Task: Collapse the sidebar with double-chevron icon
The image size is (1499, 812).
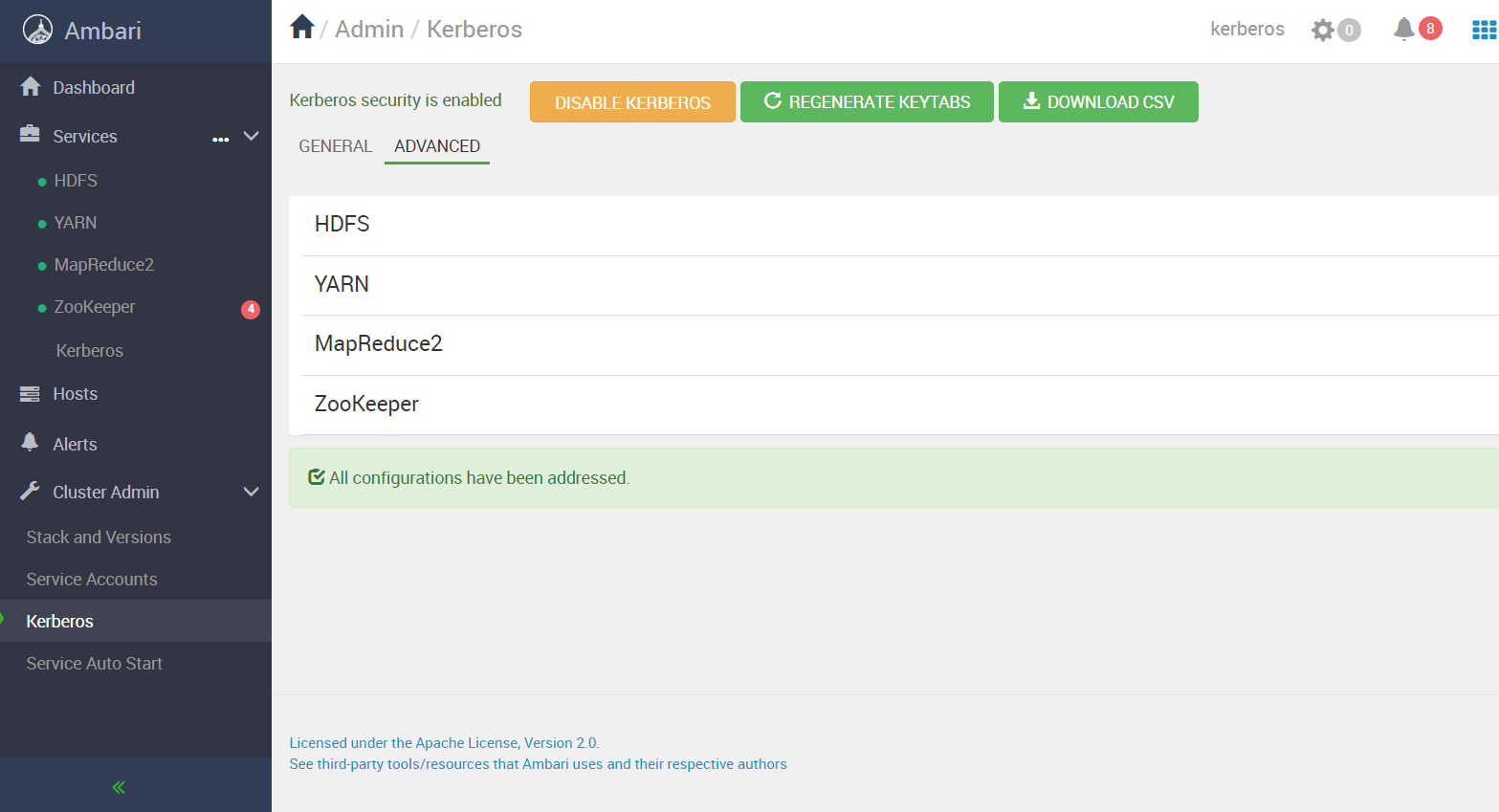Action: tap(119, 787)
